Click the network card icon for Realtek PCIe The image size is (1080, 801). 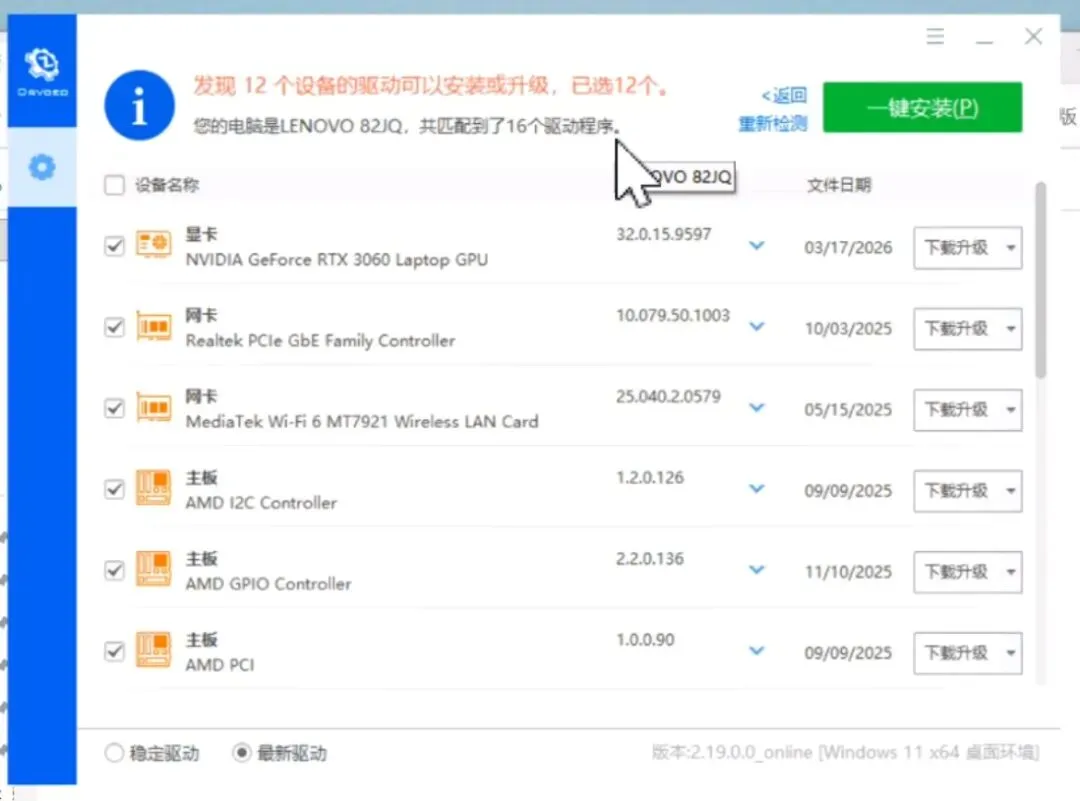coord(154,326)
